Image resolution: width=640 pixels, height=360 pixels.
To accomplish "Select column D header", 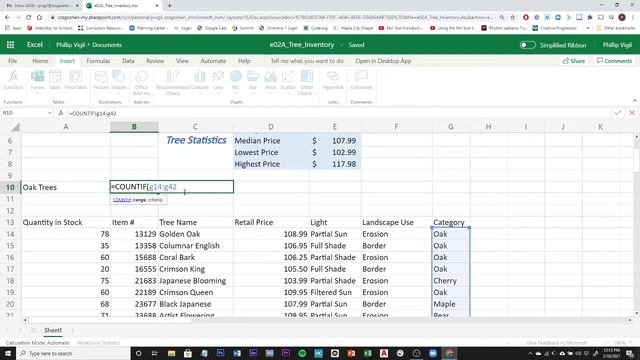I will (271, 127).
